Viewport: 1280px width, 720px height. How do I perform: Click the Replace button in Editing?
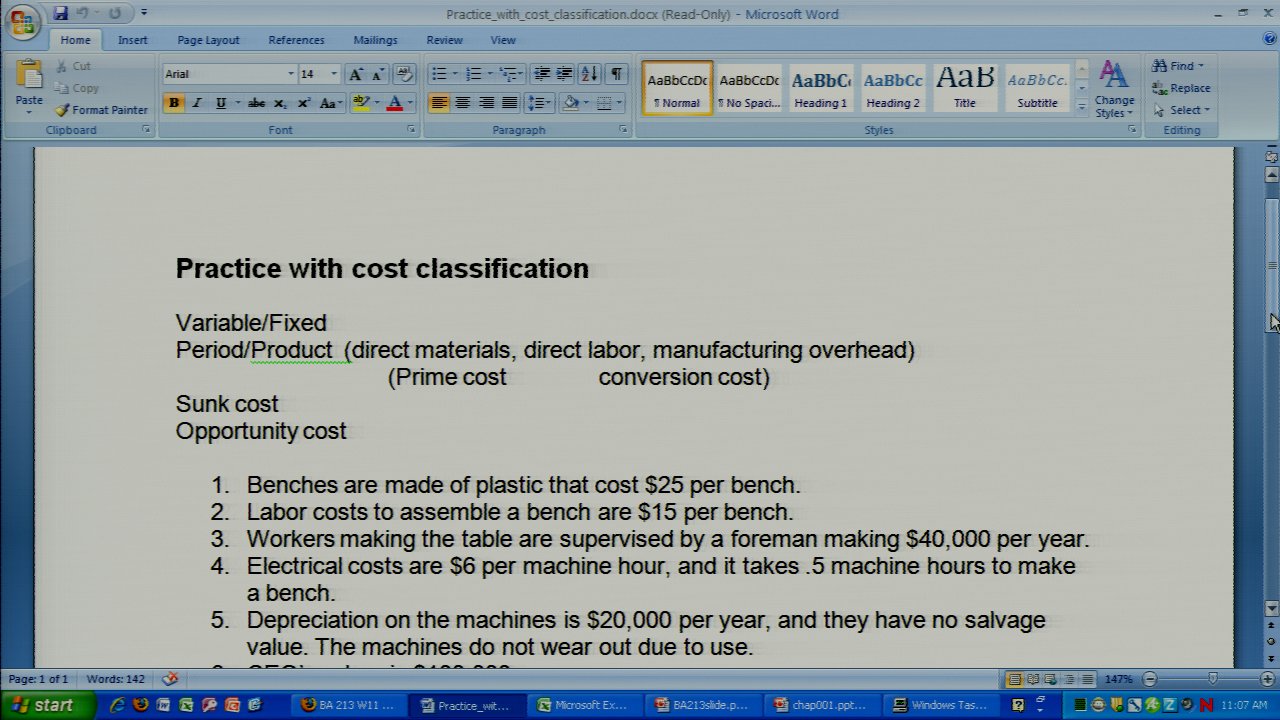[x=1181, y=88]
